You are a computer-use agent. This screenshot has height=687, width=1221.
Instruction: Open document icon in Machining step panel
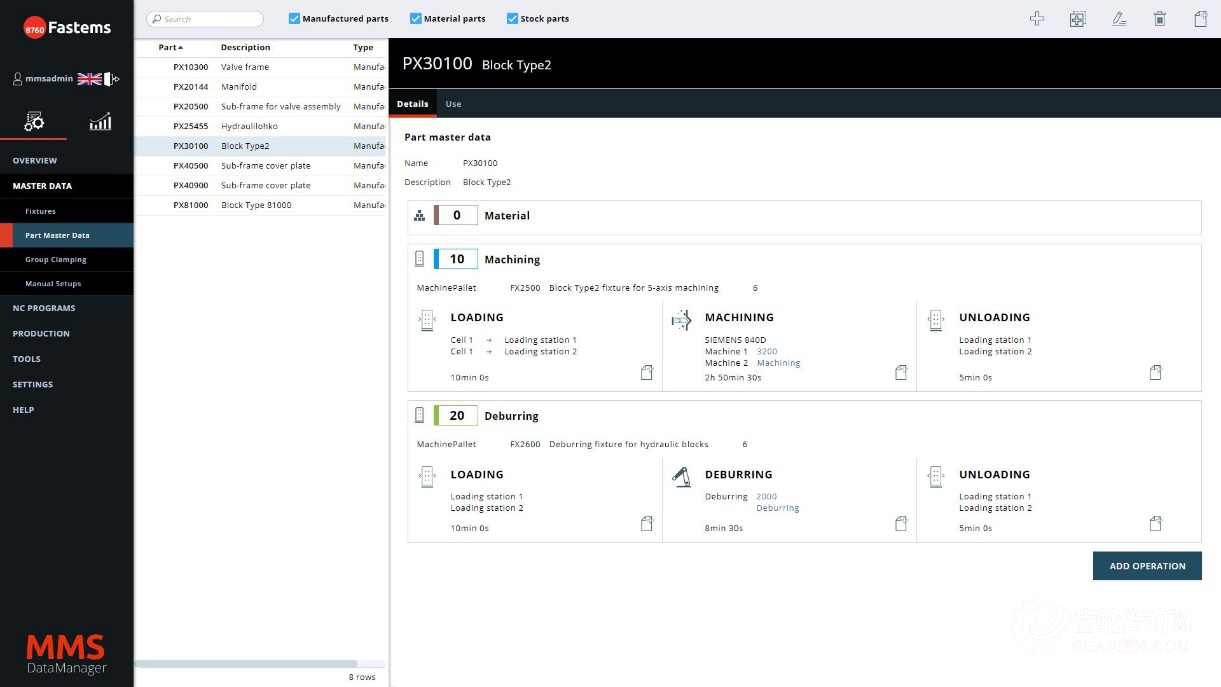point(901,373)
